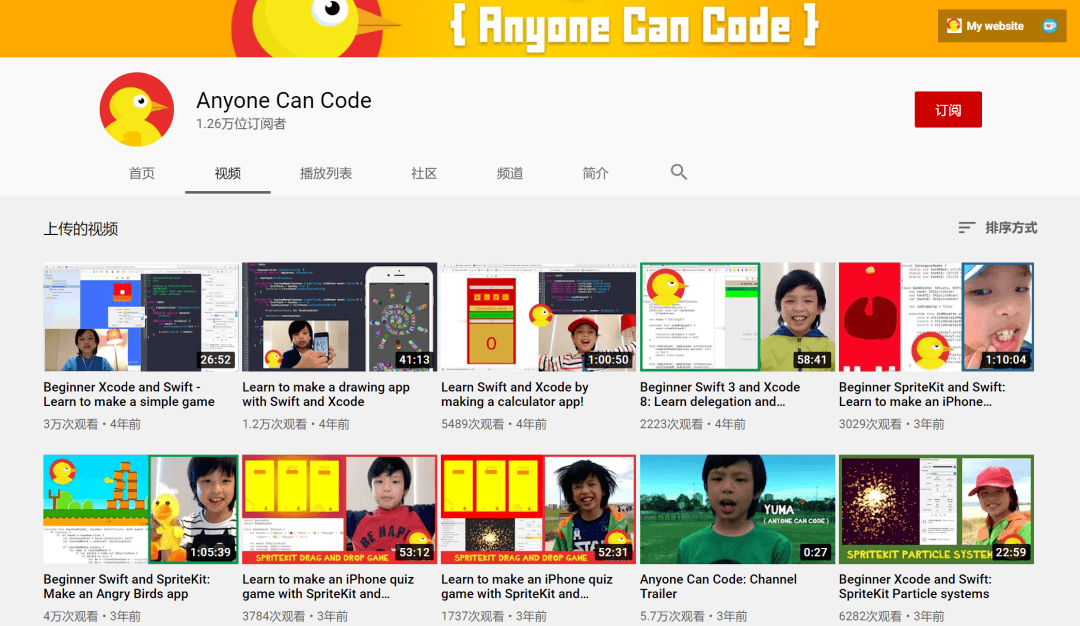
Task: Click title 'Beginner Xcode and Swift - Learn to make a simple game'
Action: point(129,395)
